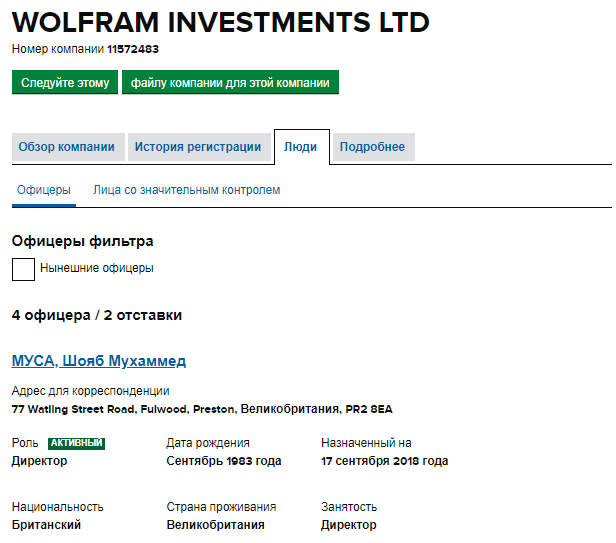Viewport: 616px width, 543px height.
Task: Click birth date "Сентябрь 1983 года"
Action: tap(224, 461)
